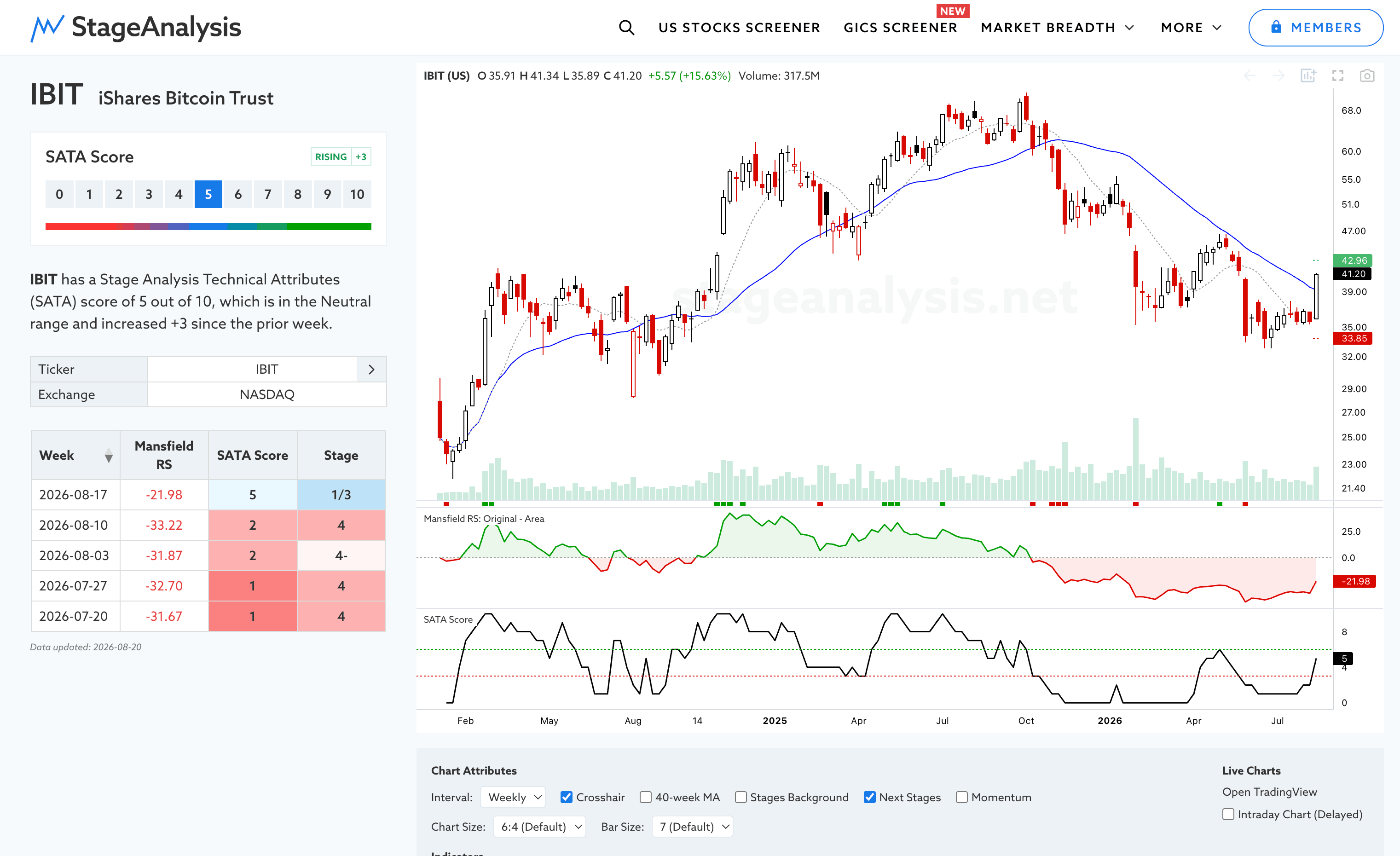Click the 42.96 green price label
1400x856 pixels.
1354,260
